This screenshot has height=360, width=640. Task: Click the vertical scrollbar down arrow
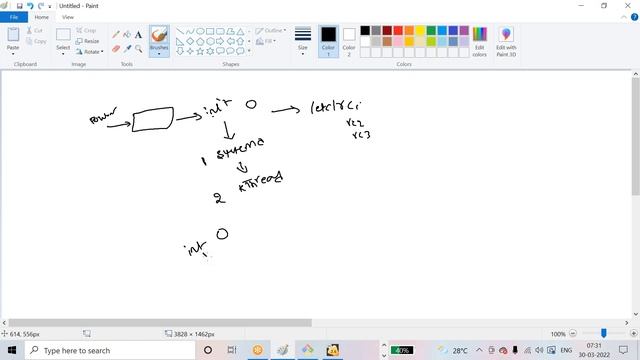pyautogui.click(x=636, y=314)
